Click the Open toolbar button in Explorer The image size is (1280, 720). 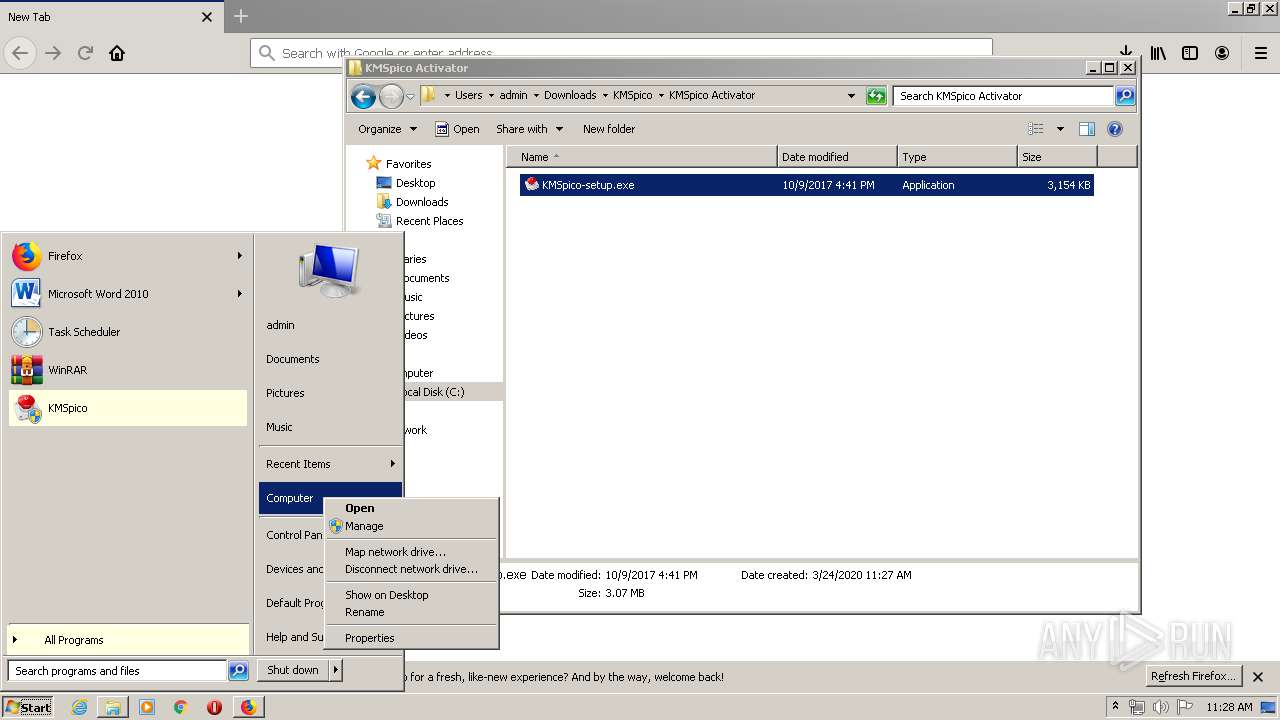click(457, 129)
